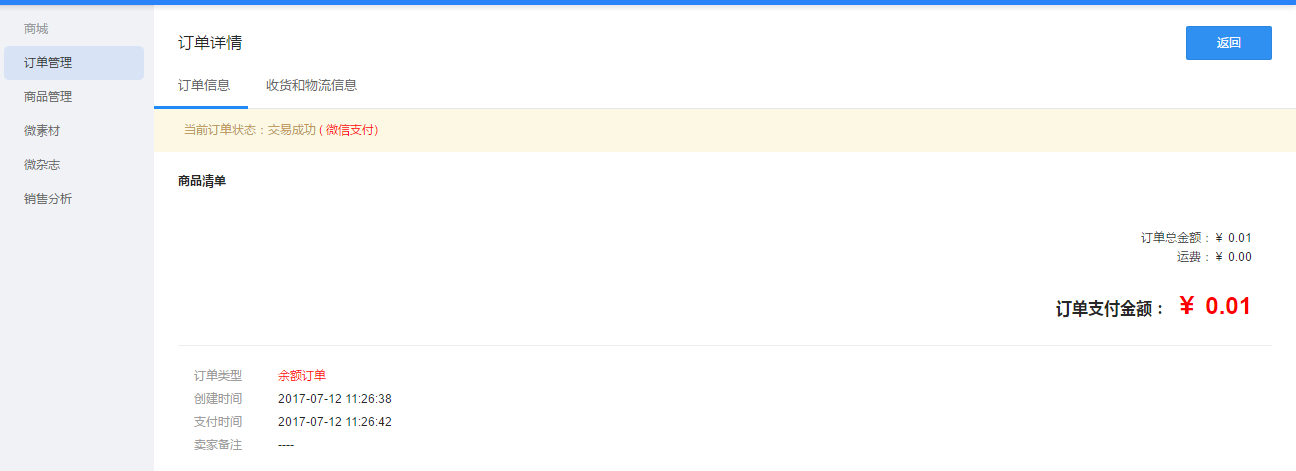
Task: Open the 微杂志 sidebar section
Action: [x=42, y=165]
